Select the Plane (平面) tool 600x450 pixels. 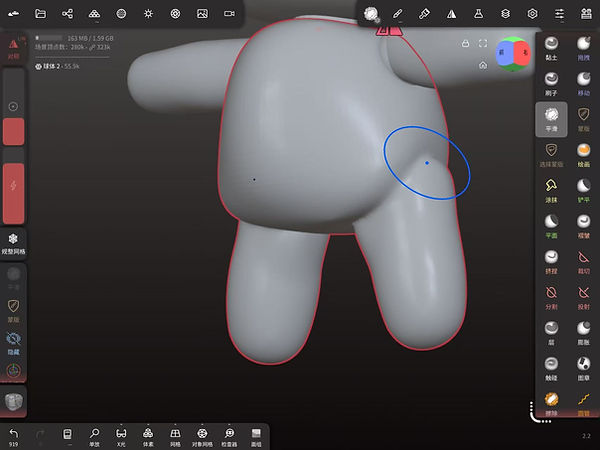point(551,226)
